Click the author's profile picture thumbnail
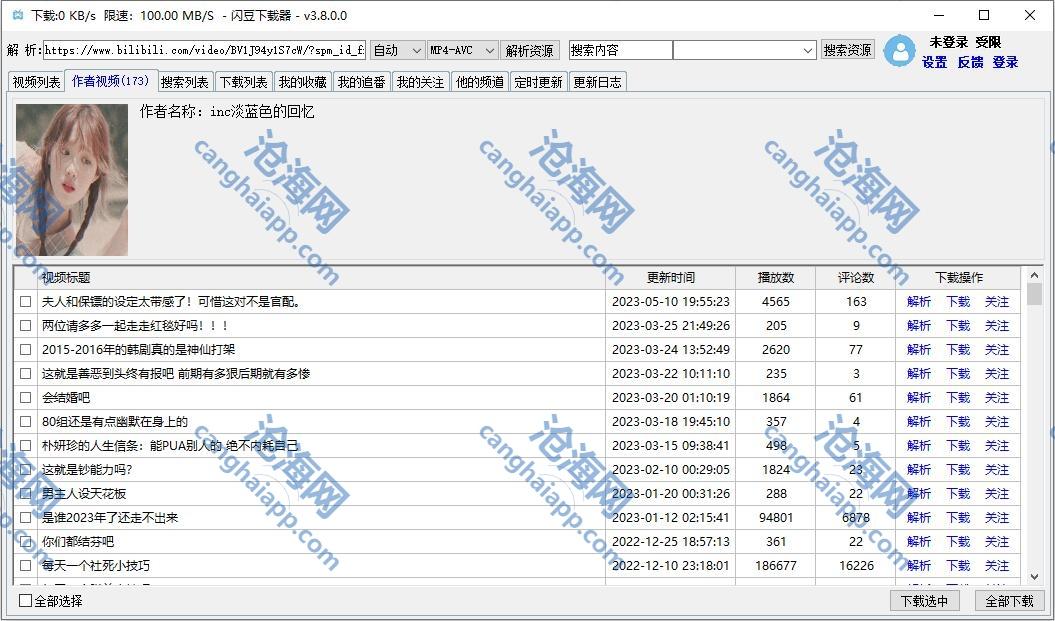This screenshot has width=1055, height=621. (72, 180)
